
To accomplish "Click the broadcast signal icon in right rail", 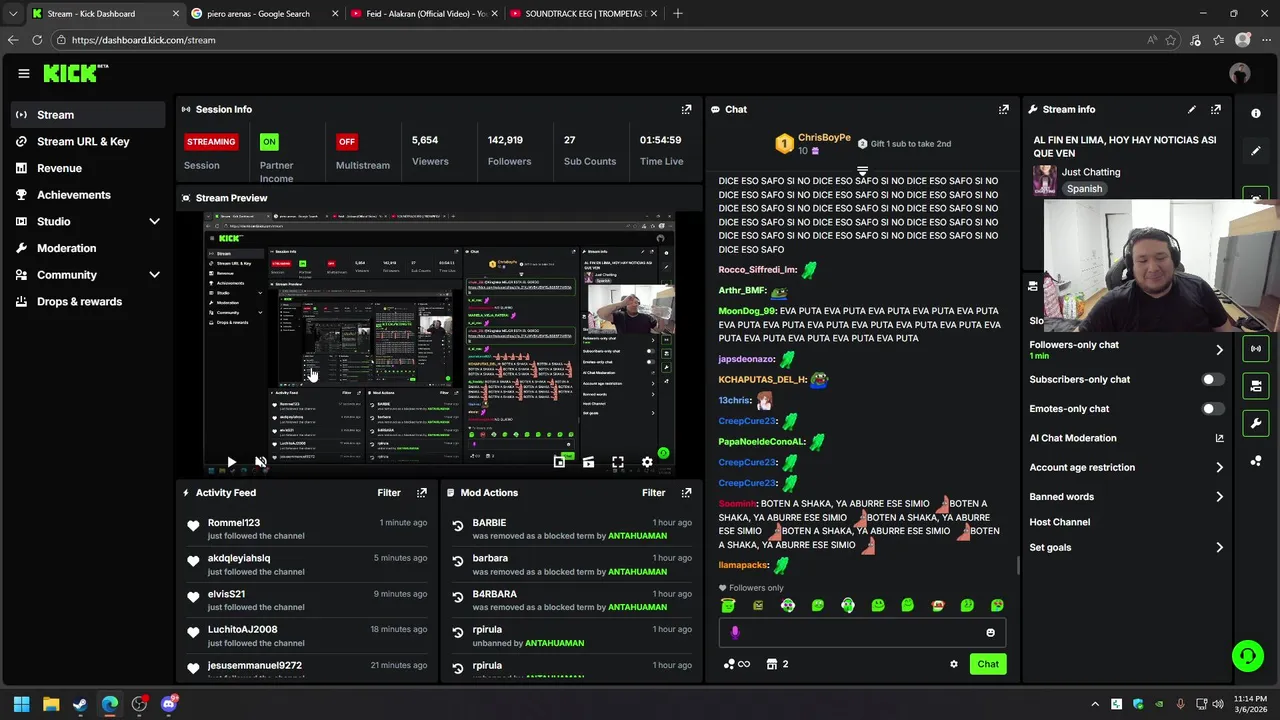I will (1256, 348).
